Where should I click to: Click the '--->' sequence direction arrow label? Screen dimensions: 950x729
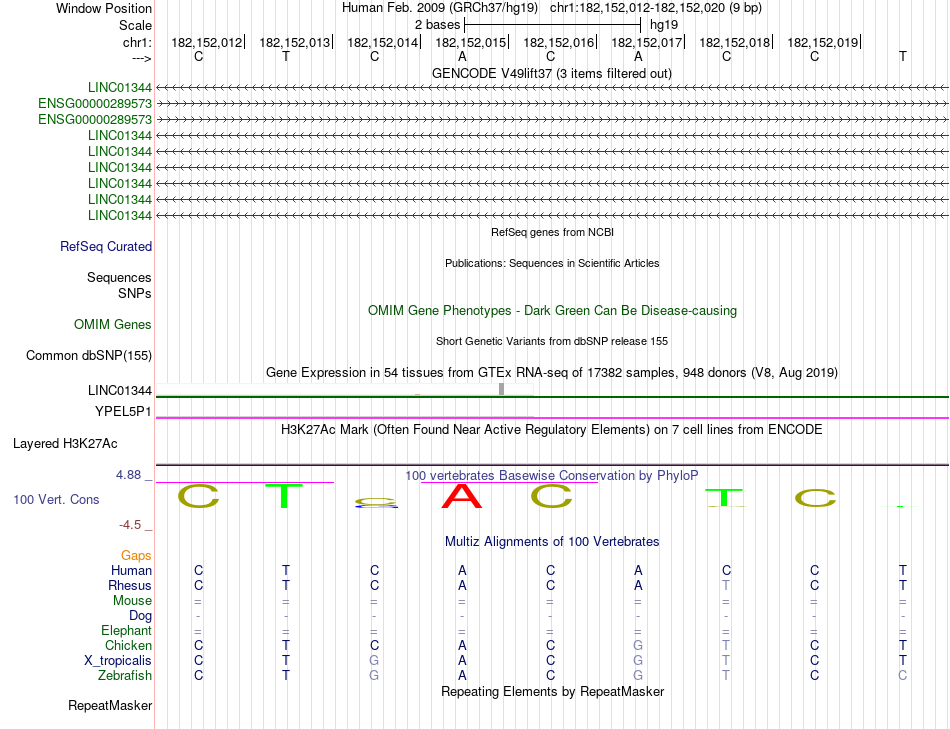(x=141, y=58)
